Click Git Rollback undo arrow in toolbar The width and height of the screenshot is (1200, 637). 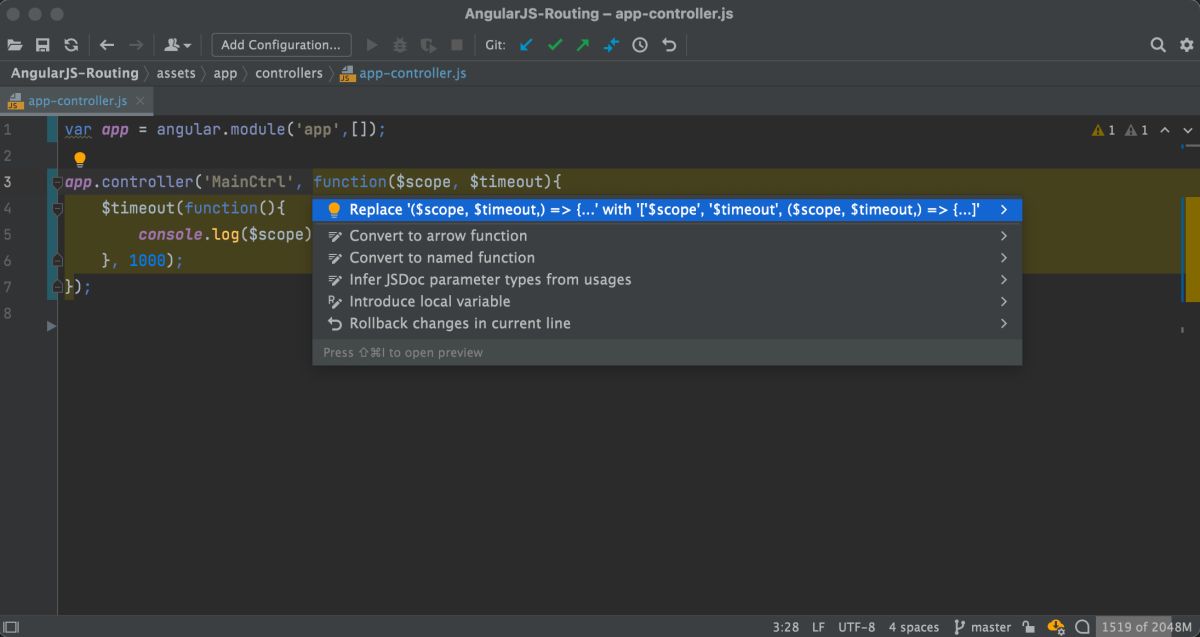pyautogui.click(x=669, y=45)
